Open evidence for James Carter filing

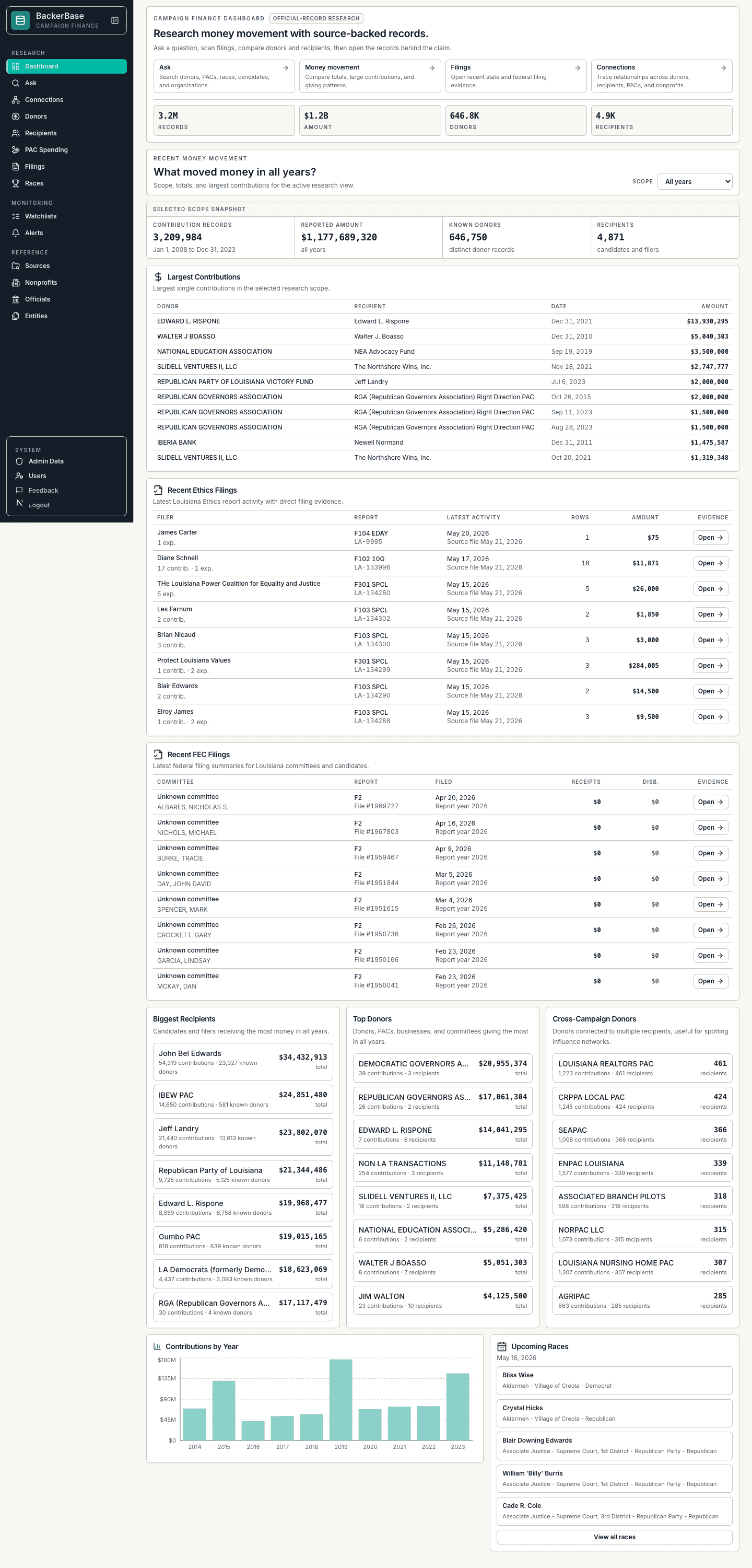711,538
